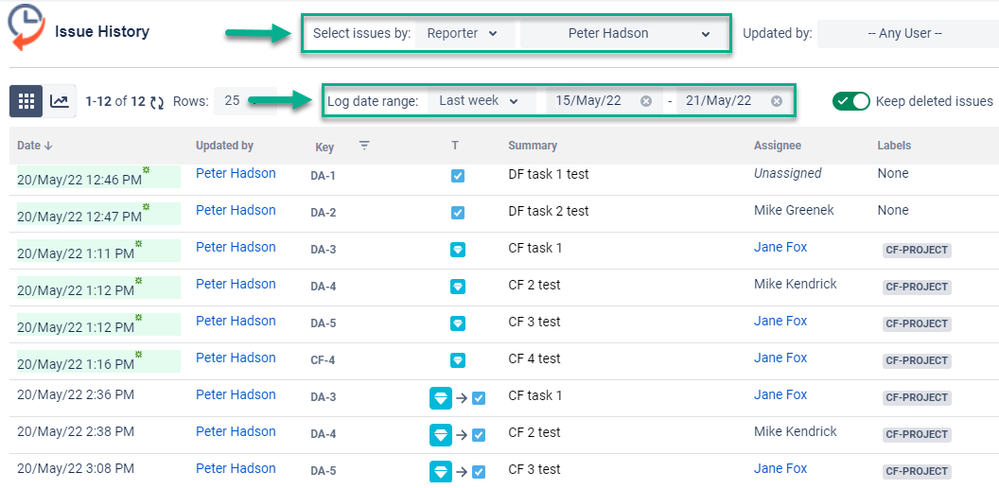Open issue key DA-2
This screenshot has width=999, height=488.
[323, 213]
